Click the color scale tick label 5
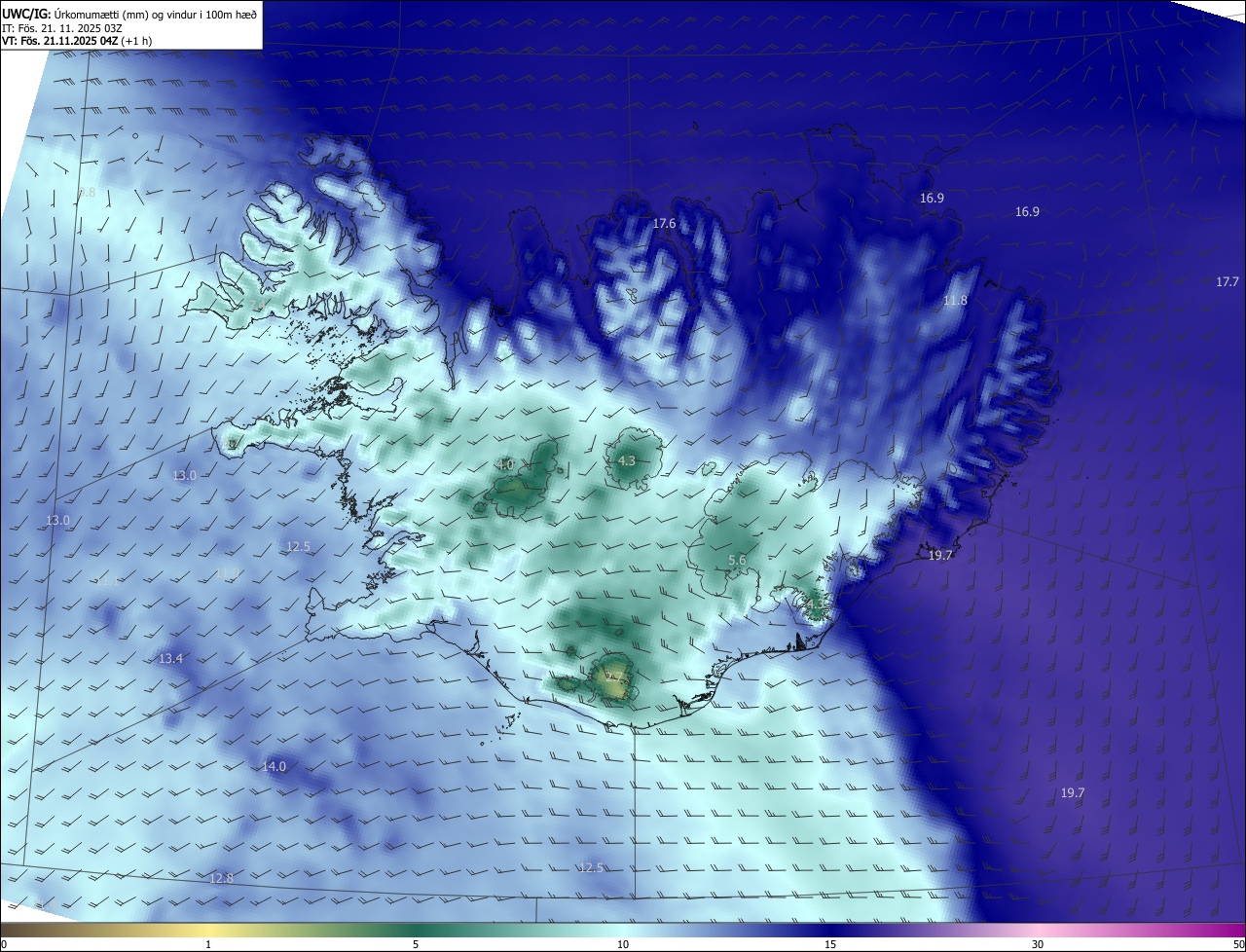The image size is (1246, 952). pos(416,944)
